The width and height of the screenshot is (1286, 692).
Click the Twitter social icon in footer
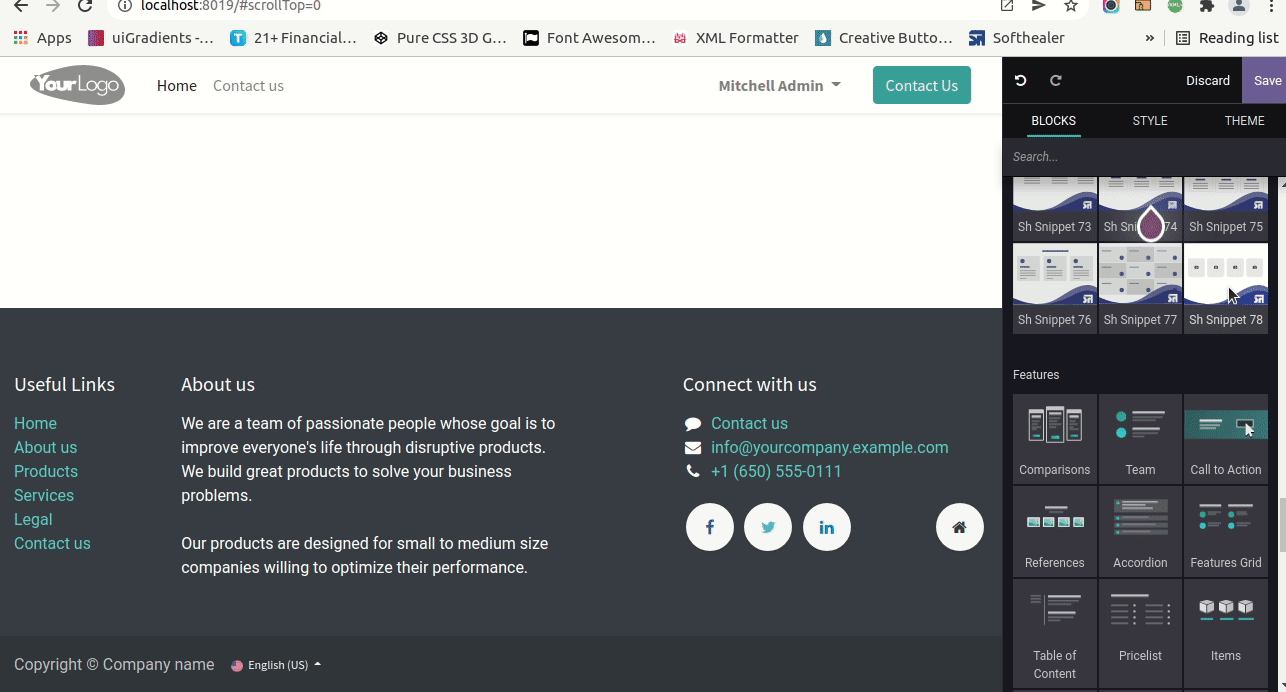768,527
